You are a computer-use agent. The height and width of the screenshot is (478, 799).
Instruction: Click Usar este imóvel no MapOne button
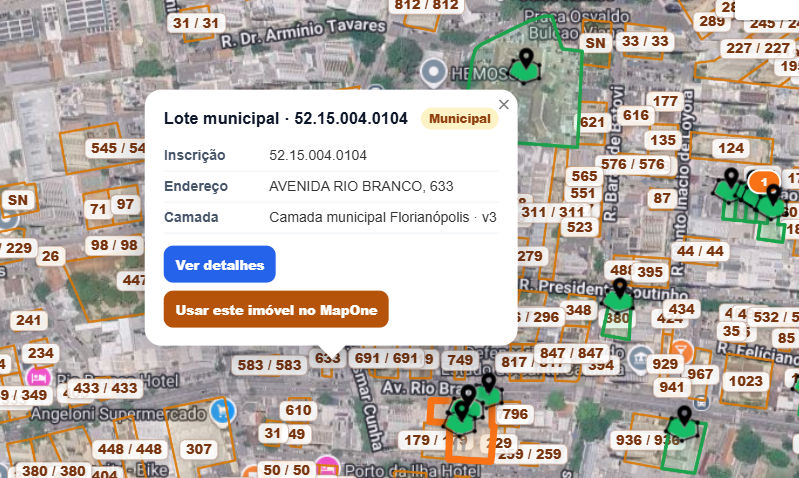pos(276,309)
